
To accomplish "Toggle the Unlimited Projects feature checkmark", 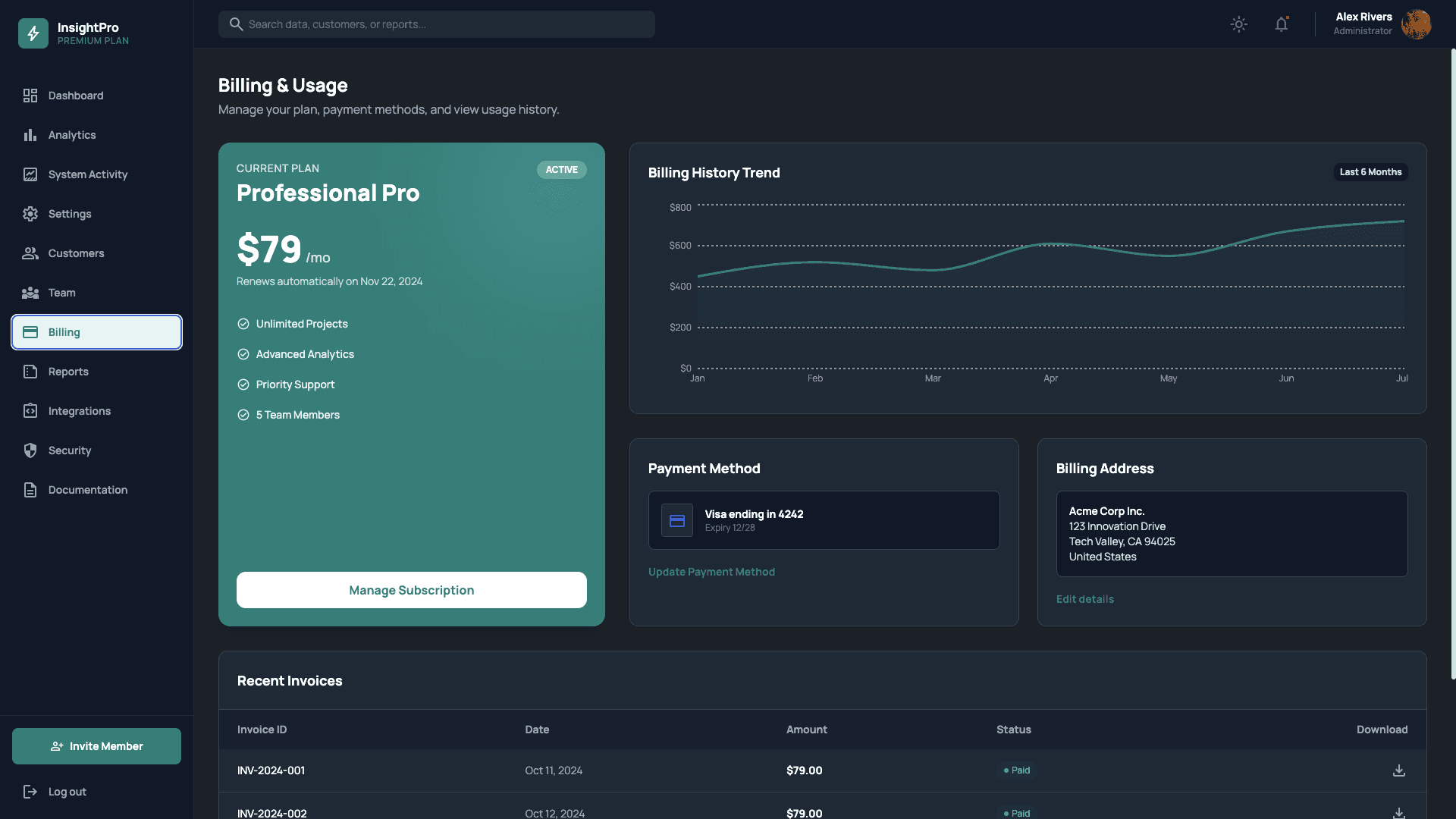I will click(x=243, y=324).
